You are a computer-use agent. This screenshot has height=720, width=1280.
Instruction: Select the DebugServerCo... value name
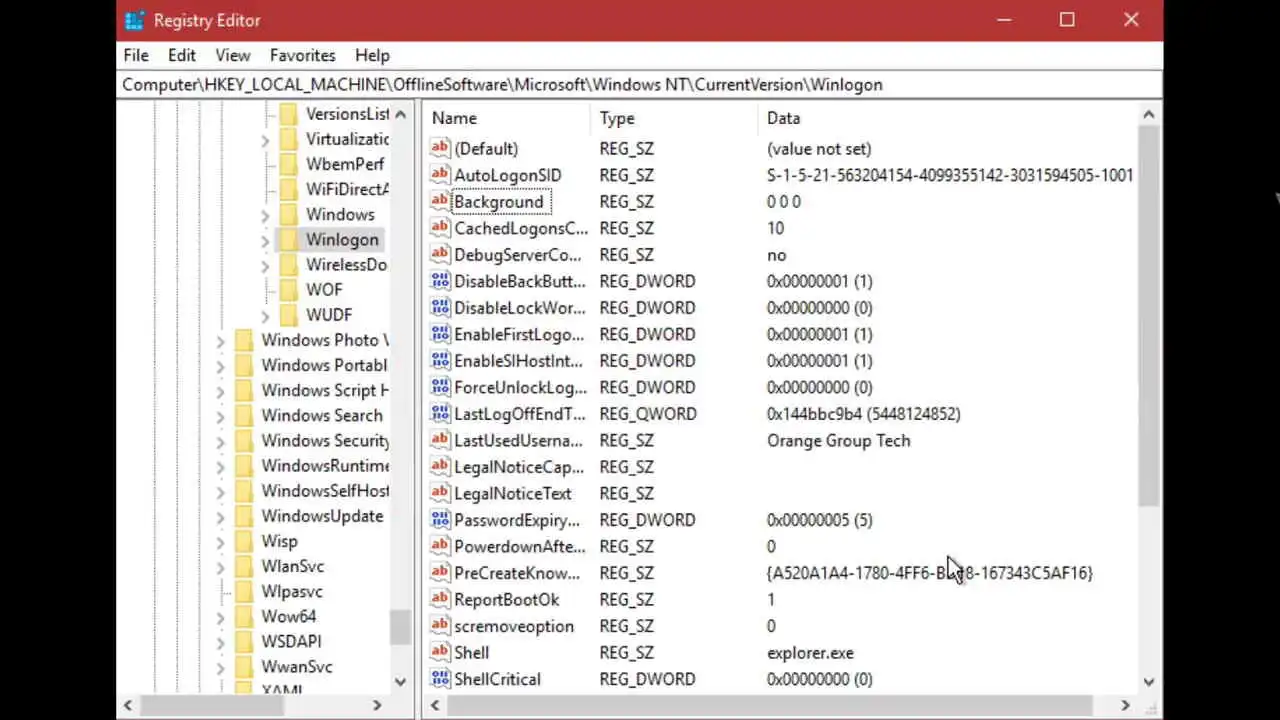coord(517,254)
